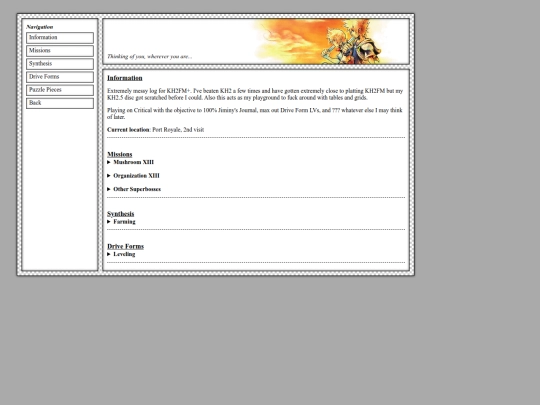Go to Missions in the navigation
The width and height of the screenshot is (540, 405).
pos(60,51)
